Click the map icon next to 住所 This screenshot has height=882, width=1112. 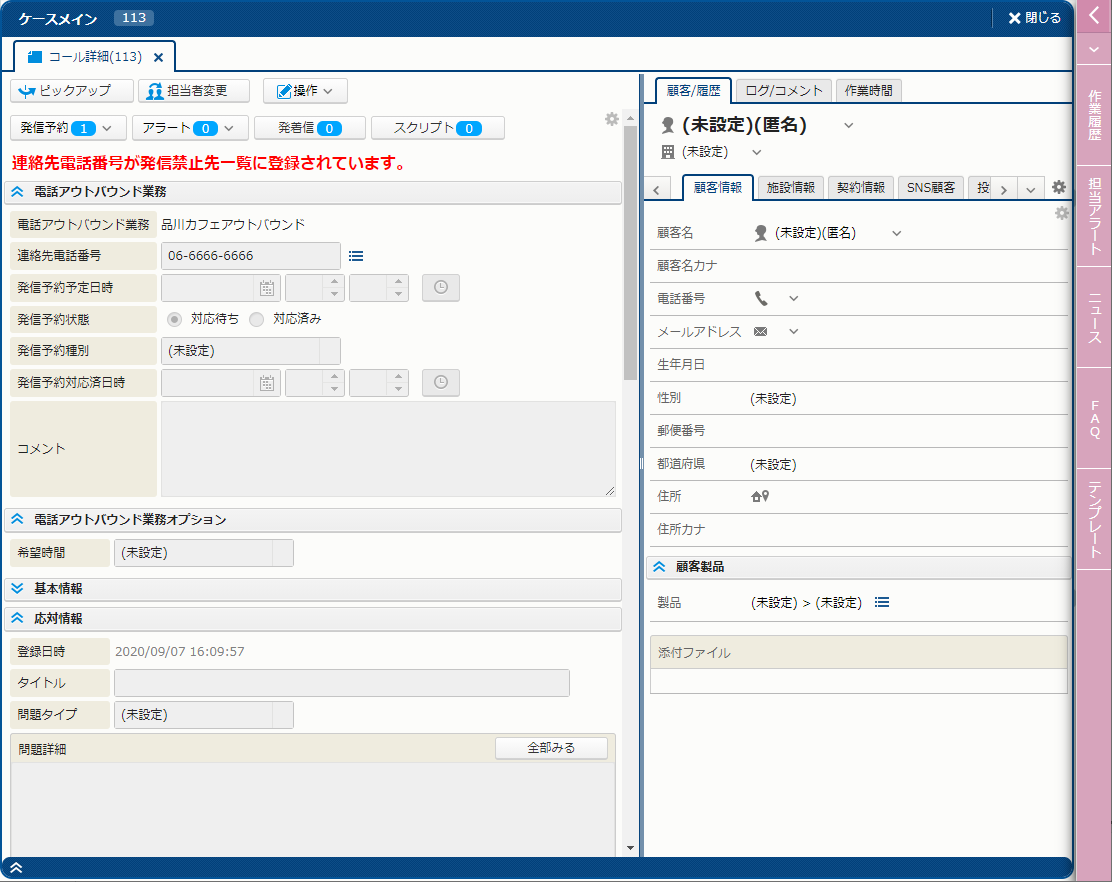click(760, 496)
